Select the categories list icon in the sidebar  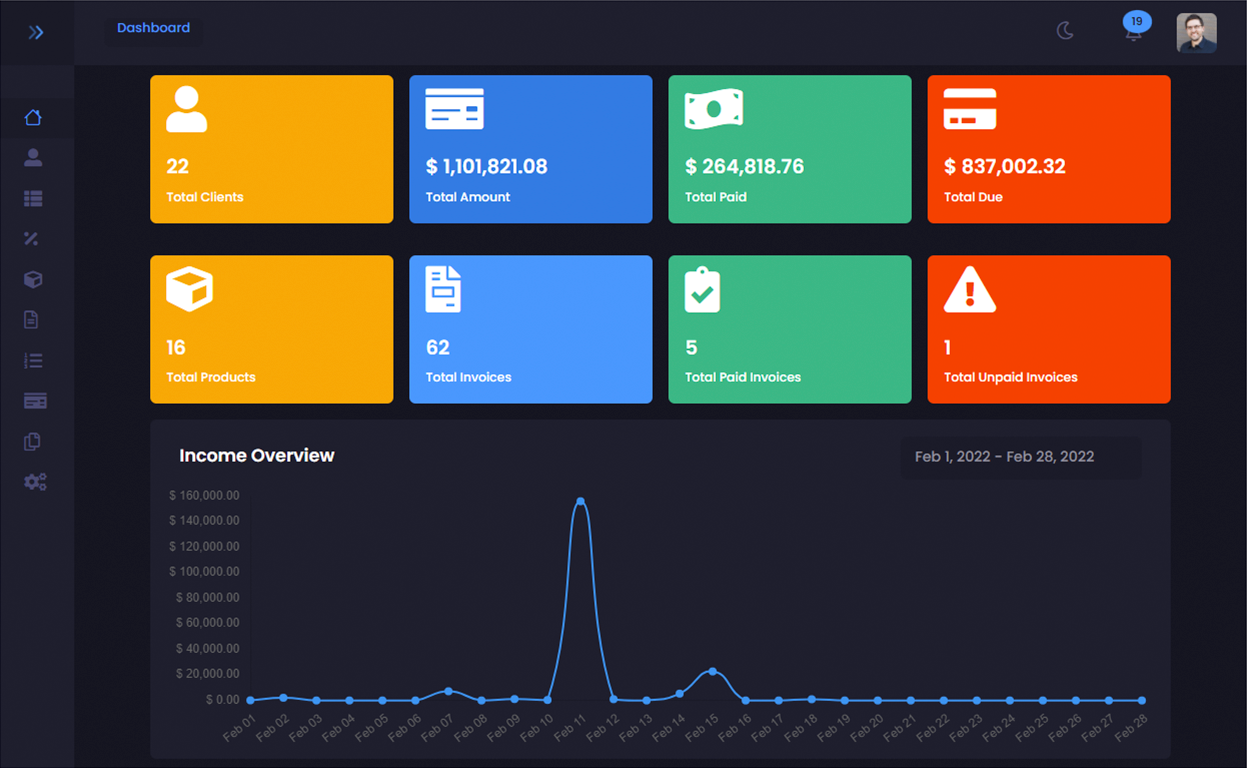pyautogui.click(x=33, y=198)
